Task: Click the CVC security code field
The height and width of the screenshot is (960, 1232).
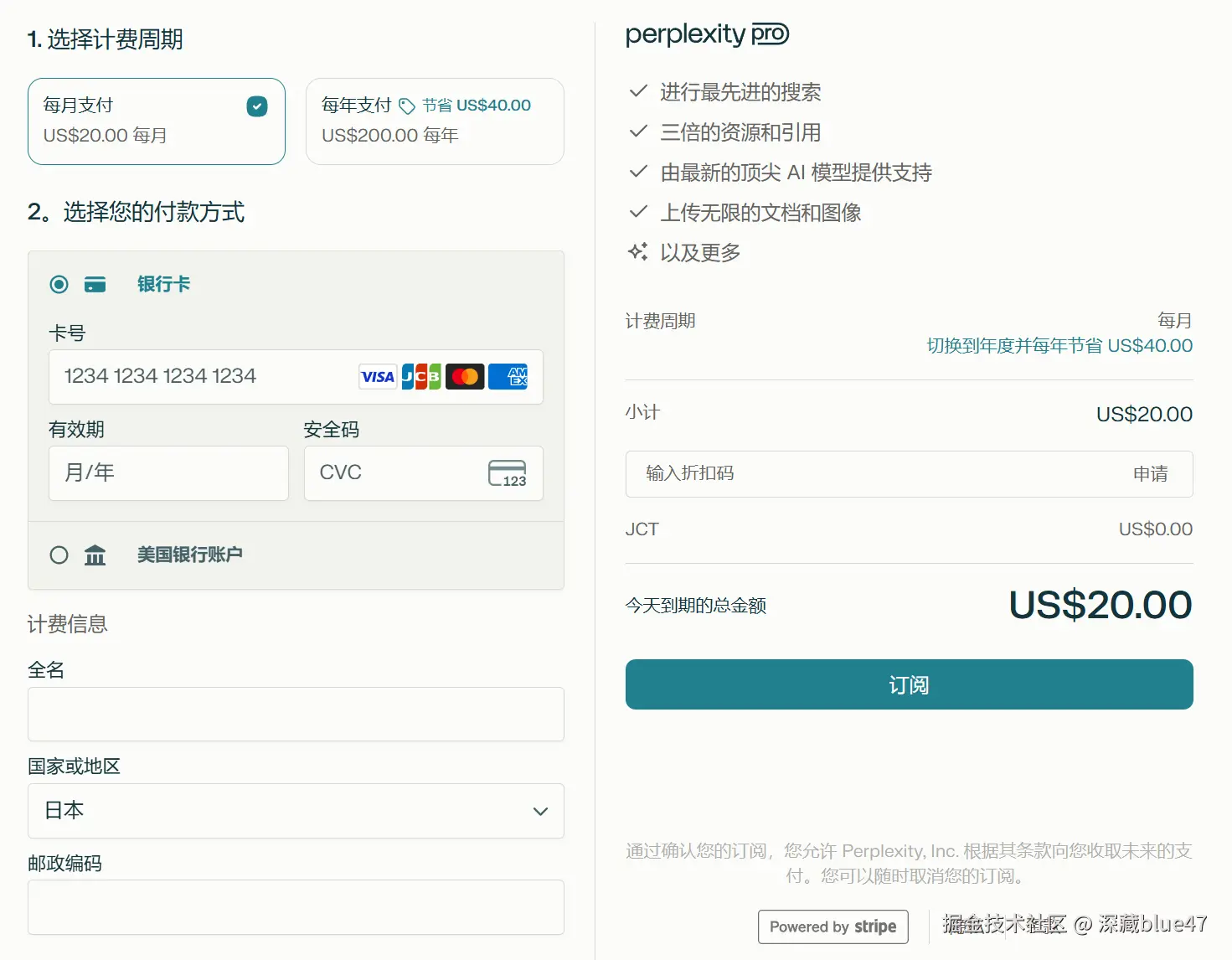Action: [424, 473]
